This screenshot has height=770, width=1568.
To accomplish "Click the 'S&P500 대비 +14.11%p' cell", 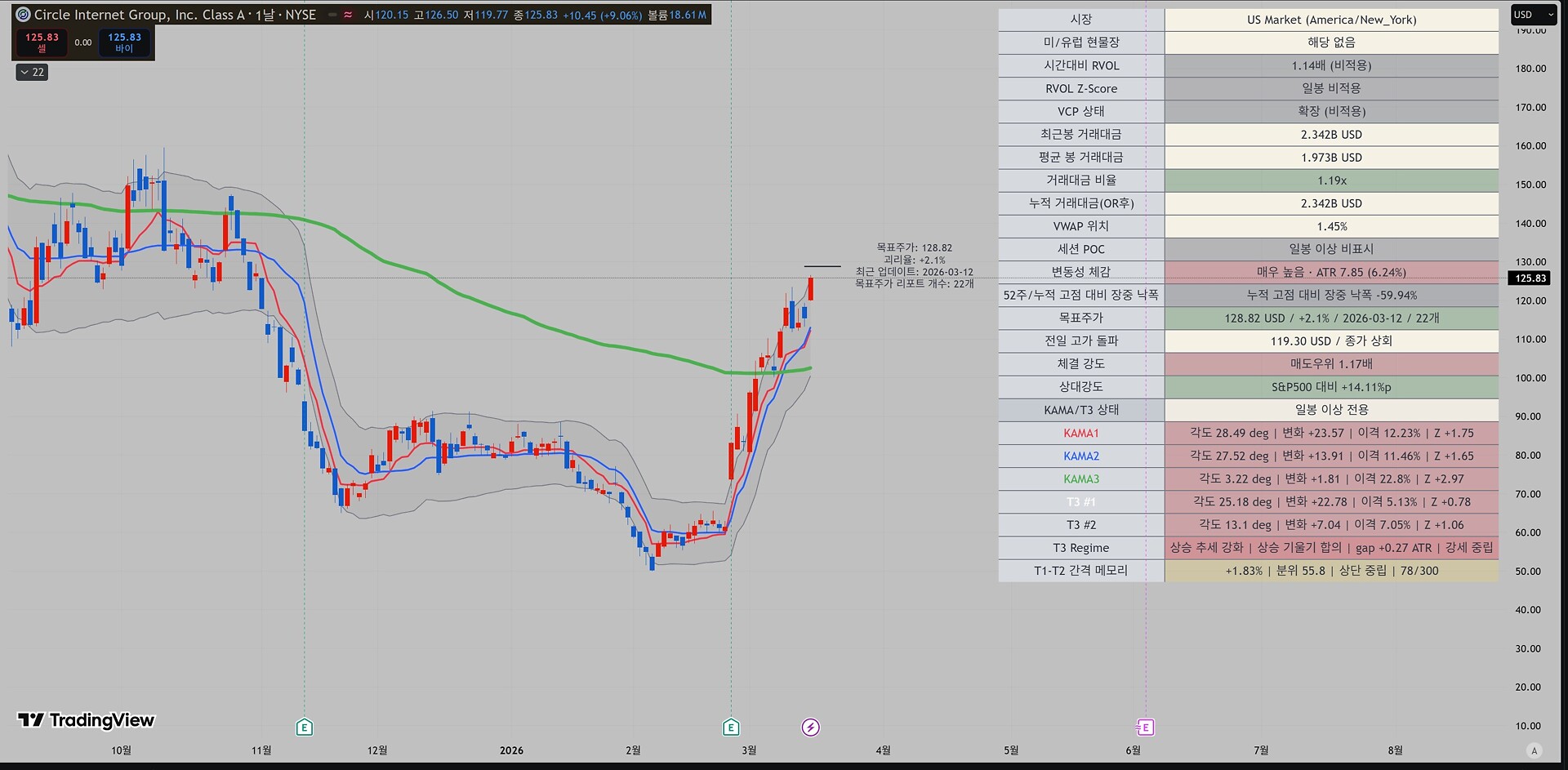I will pos(1331,386).
